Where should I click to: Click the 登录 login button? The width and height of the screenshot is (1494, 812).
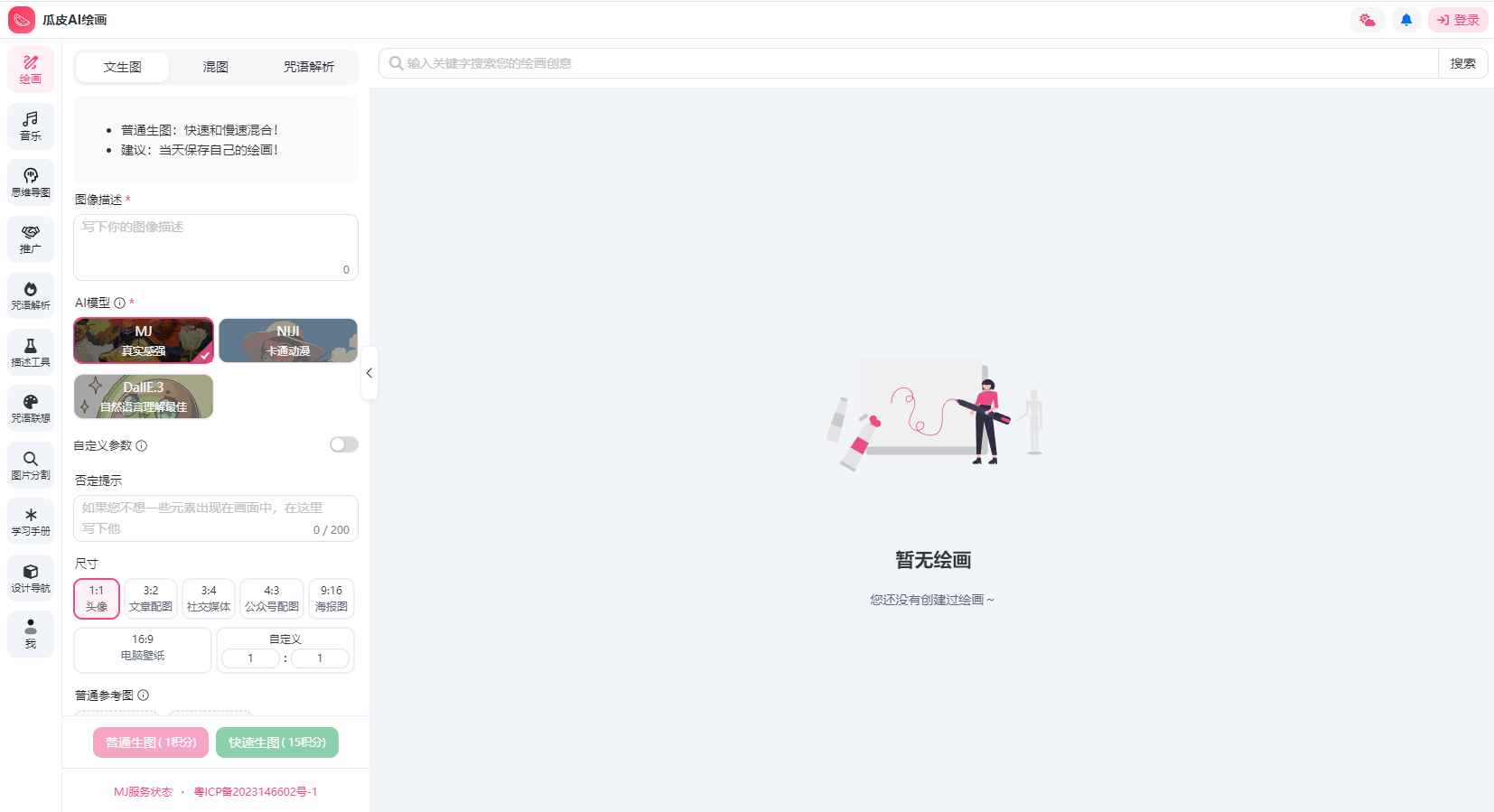[1458, 20]
